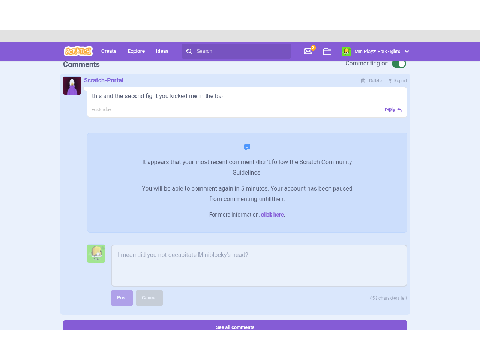Open the Explore menu item
480x360 pixels.
(x=136, y=51)
